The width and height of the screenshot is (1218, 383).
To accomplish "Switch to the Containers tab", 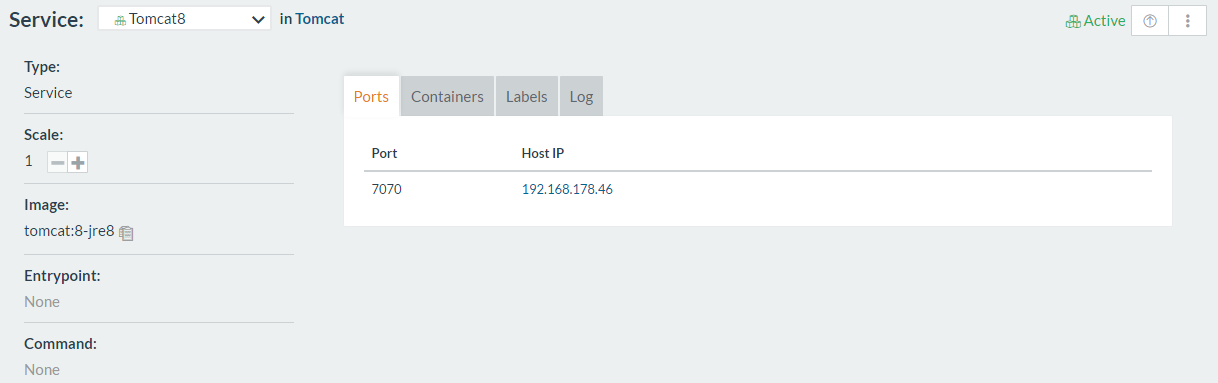I will (447, 96).
